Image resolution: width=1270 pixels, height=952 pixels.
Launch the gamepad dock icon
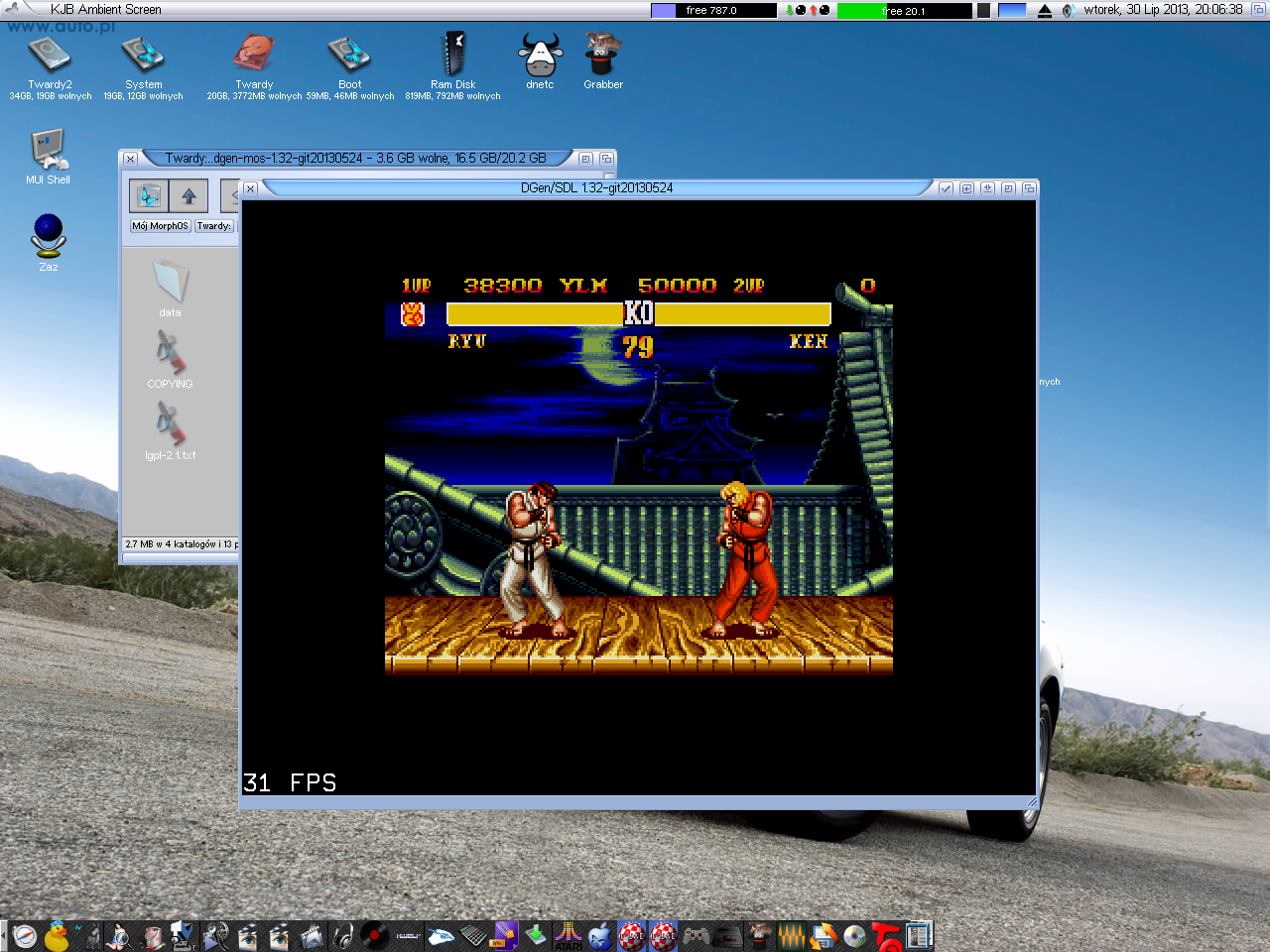[x=696, y=936]
